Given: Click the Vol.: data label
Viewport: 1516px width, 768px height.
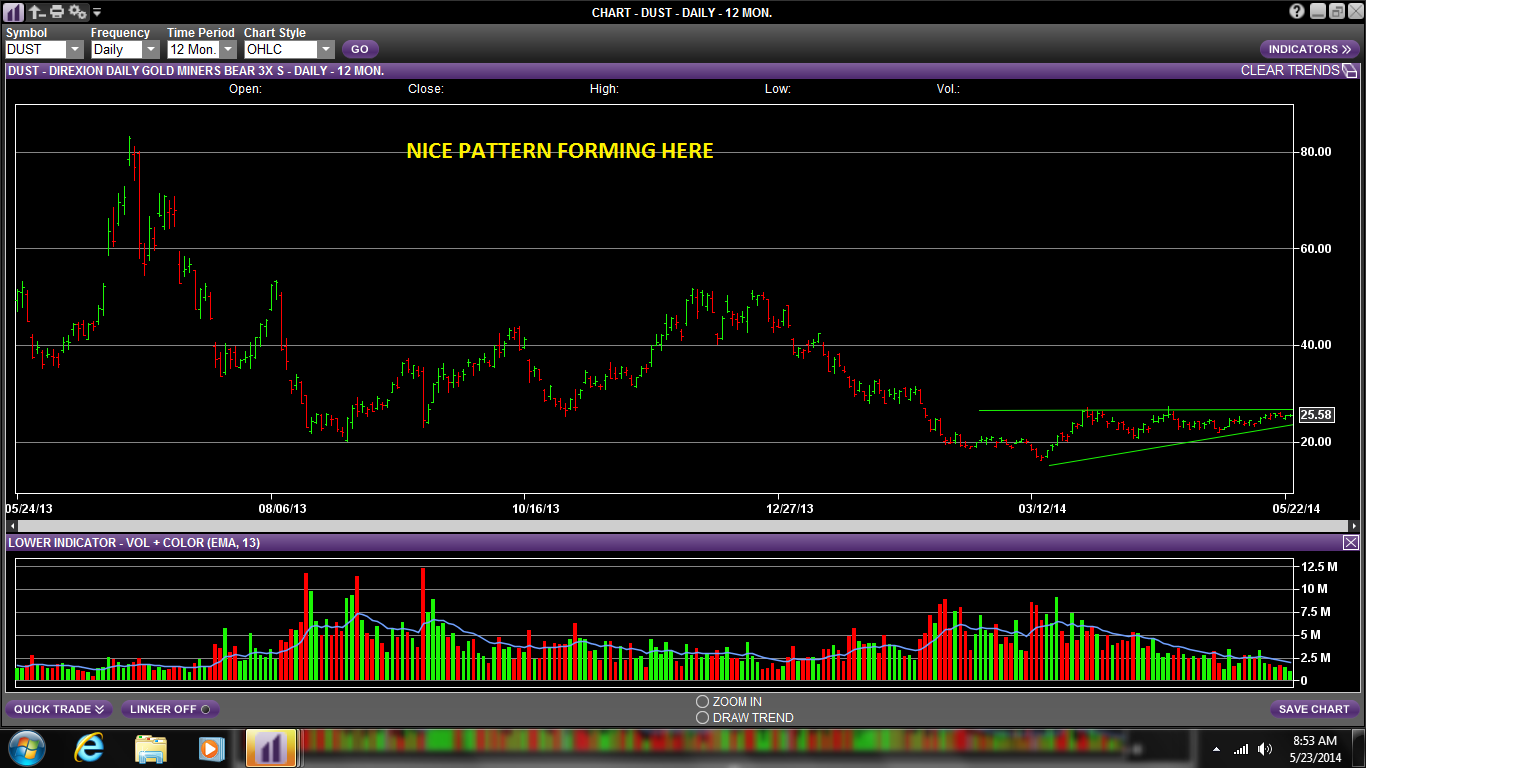Looking at the screenshot, I should pyautogui.click(x=948, y=89).
